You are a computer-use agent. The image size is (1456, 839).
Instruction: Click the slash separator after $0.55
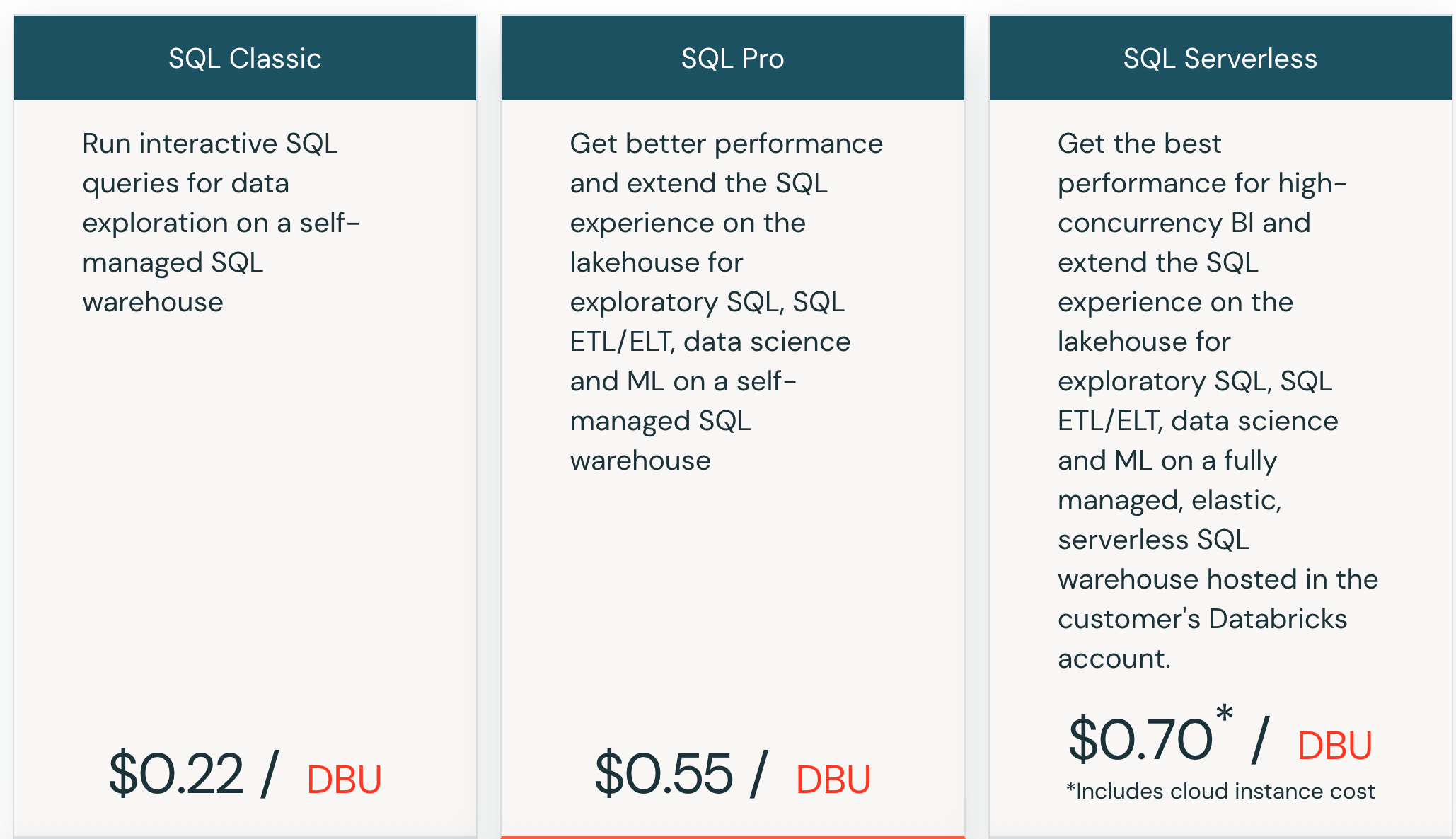(x=758, y=774)
